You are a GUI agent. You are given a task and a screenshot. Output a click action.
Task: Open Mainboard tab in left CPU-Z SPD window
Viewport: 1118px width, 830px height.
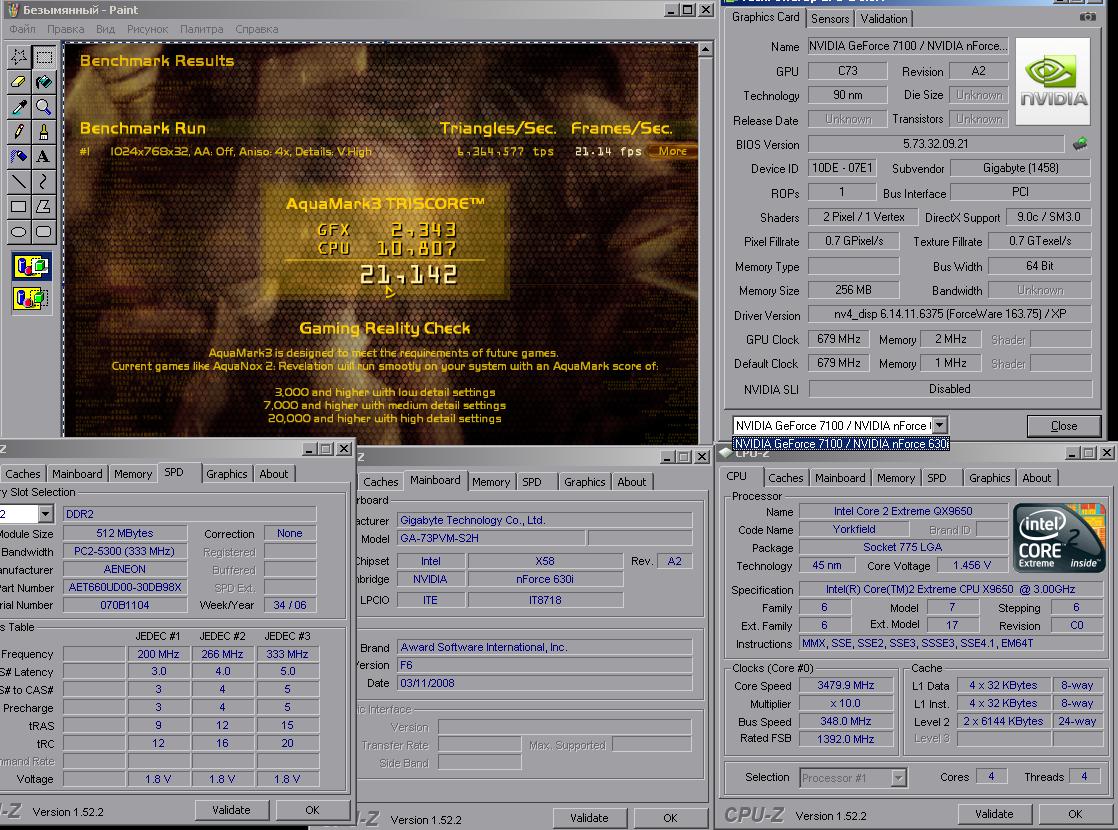click(x=77, y=473)
